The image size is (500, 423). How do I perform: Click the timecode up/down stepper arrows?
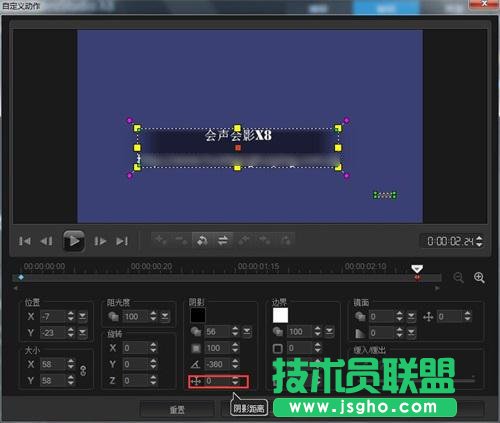point(479,241)
